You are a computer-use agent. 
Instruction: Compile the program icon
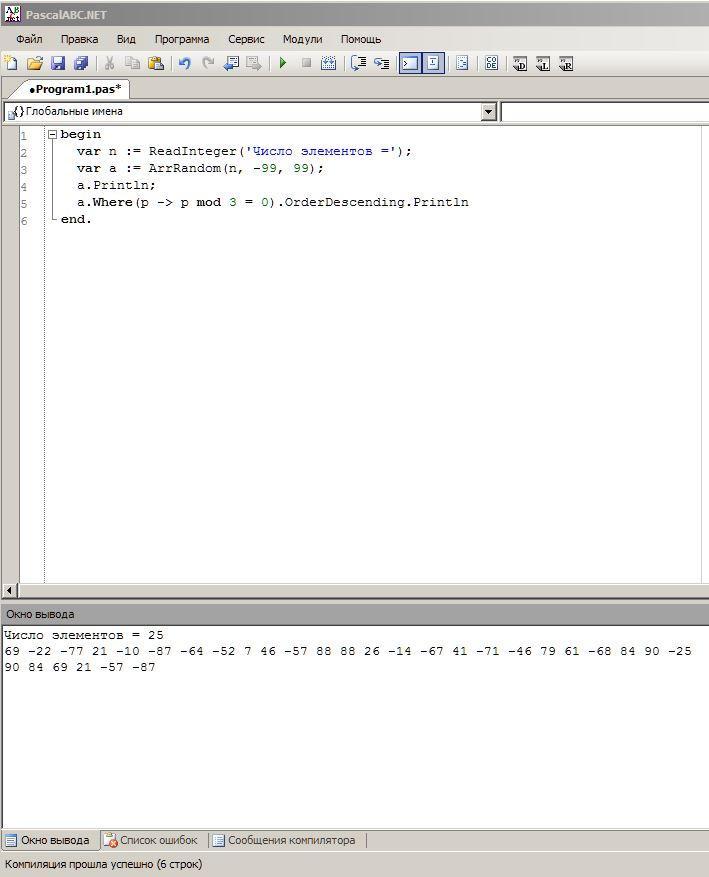tap(329, 63)
